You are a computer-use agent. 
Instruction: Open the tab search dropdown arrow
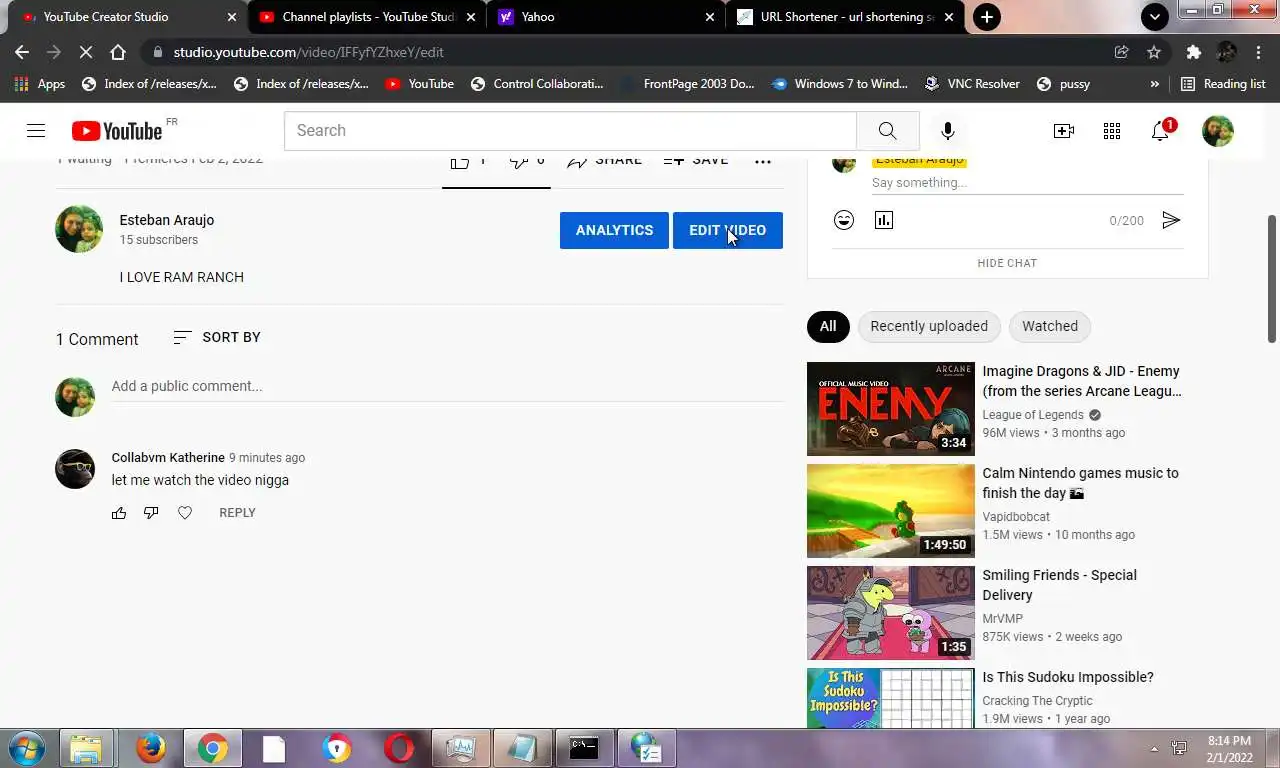tap(1155, 17)
